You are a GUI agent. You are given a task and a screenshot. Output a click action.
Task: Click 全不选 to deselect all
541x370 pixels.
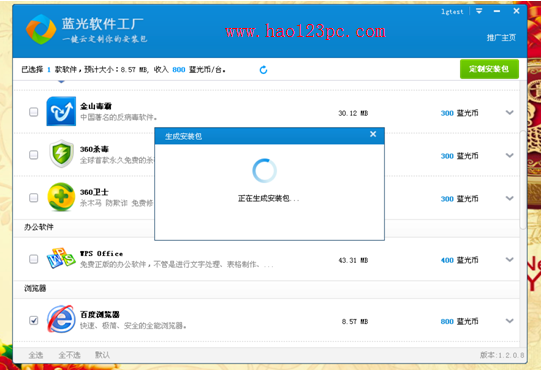69,355
